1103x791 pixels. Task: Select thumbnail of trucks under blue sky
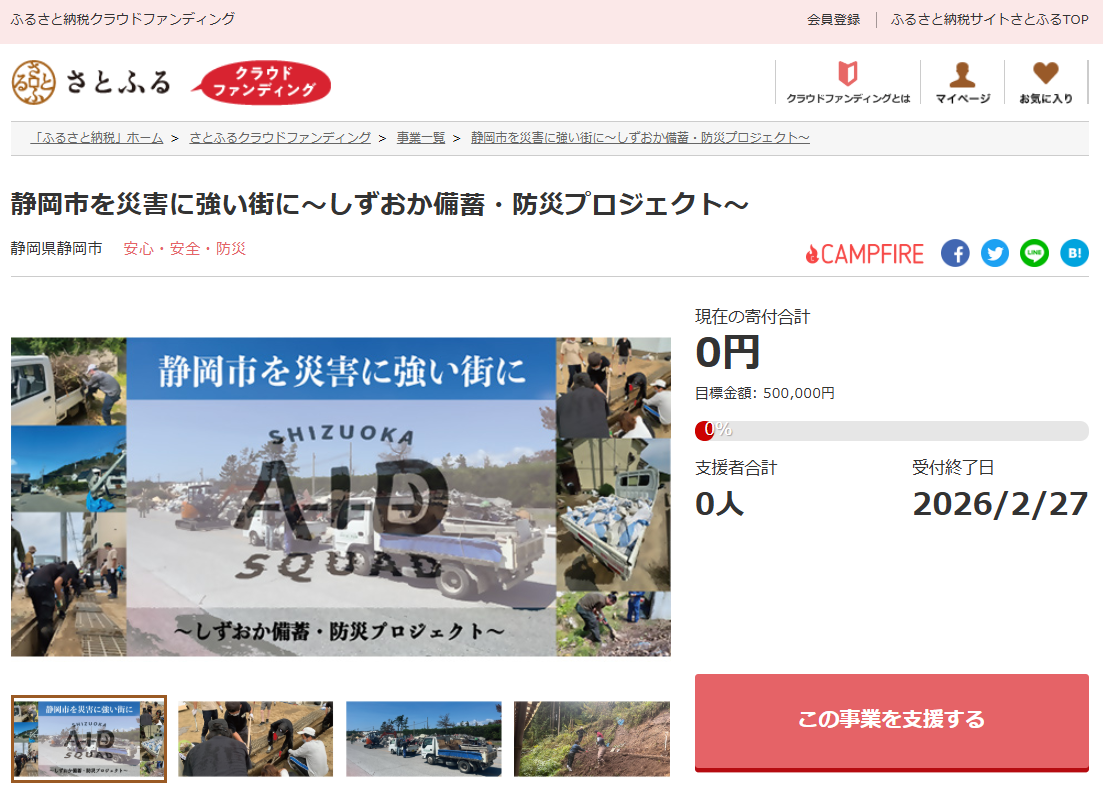tap(423, 739)
